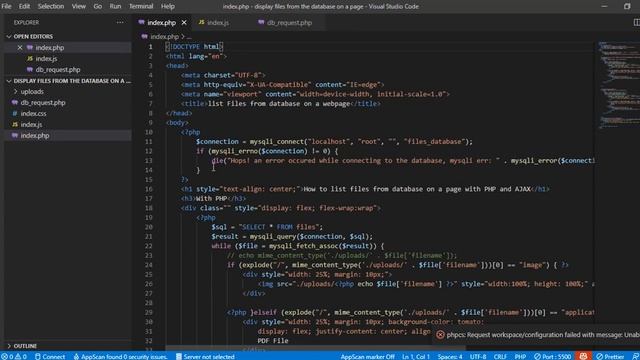Image resolution: width=640 pixels, height=360 pixels.
Task: Click the h3 With PHP code line
Action: 213,198
